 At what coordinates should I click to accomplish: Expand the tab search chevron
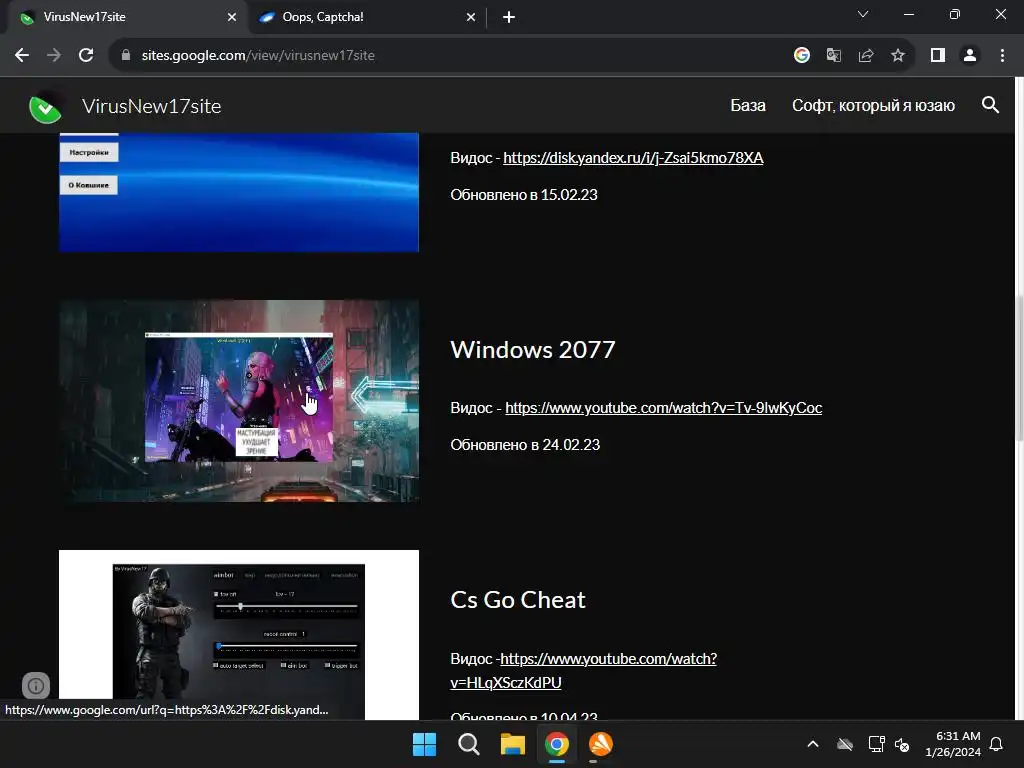coord(863,14)
